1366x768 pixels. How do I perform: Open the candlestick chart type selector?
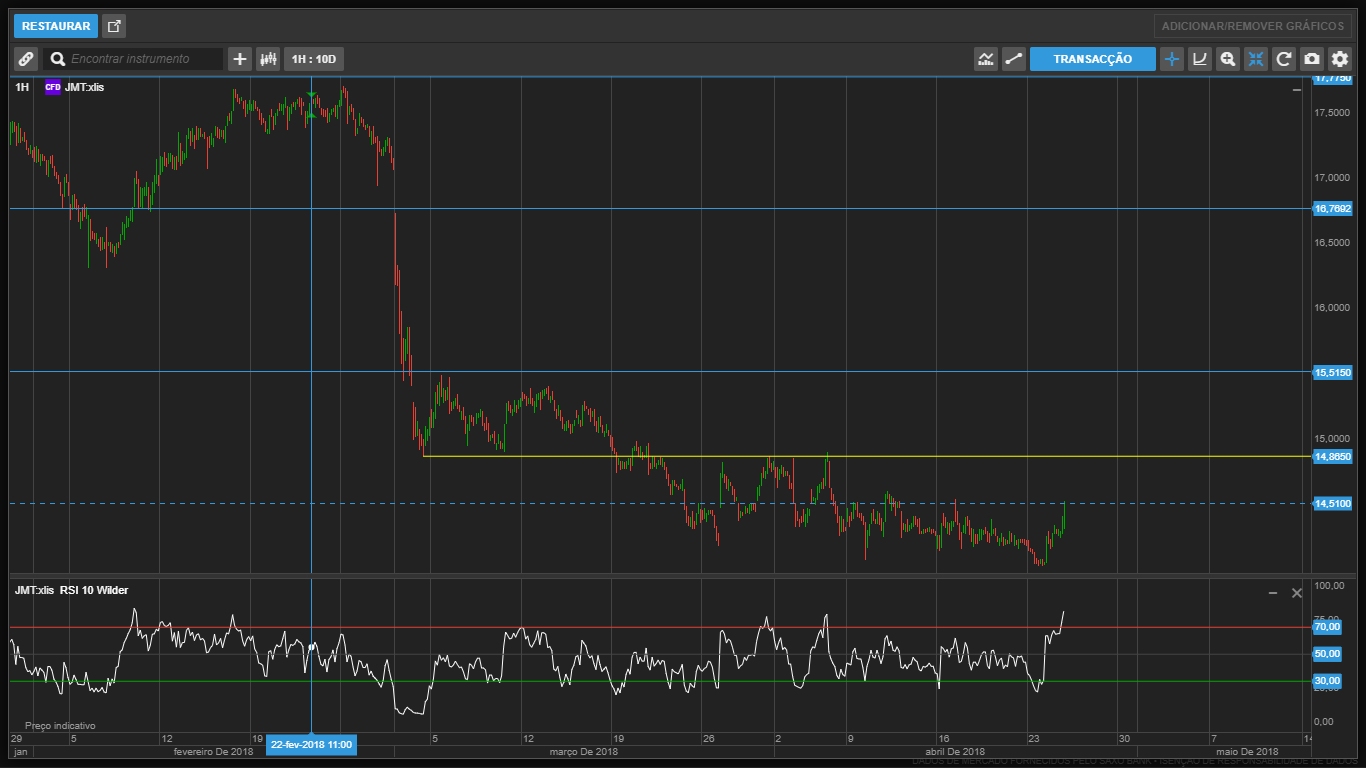point(268,59)
